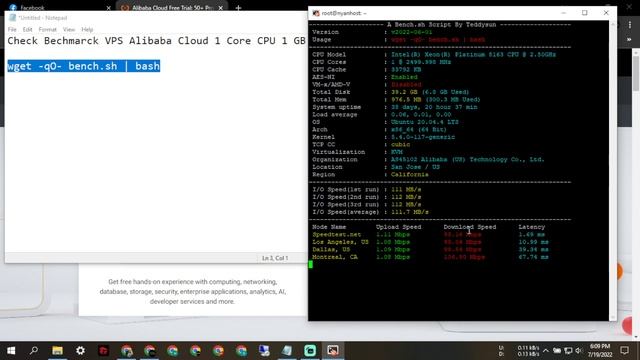Click the browser page vertical scrollbar
Screen dimensions: 640x360
click(636, 73)
